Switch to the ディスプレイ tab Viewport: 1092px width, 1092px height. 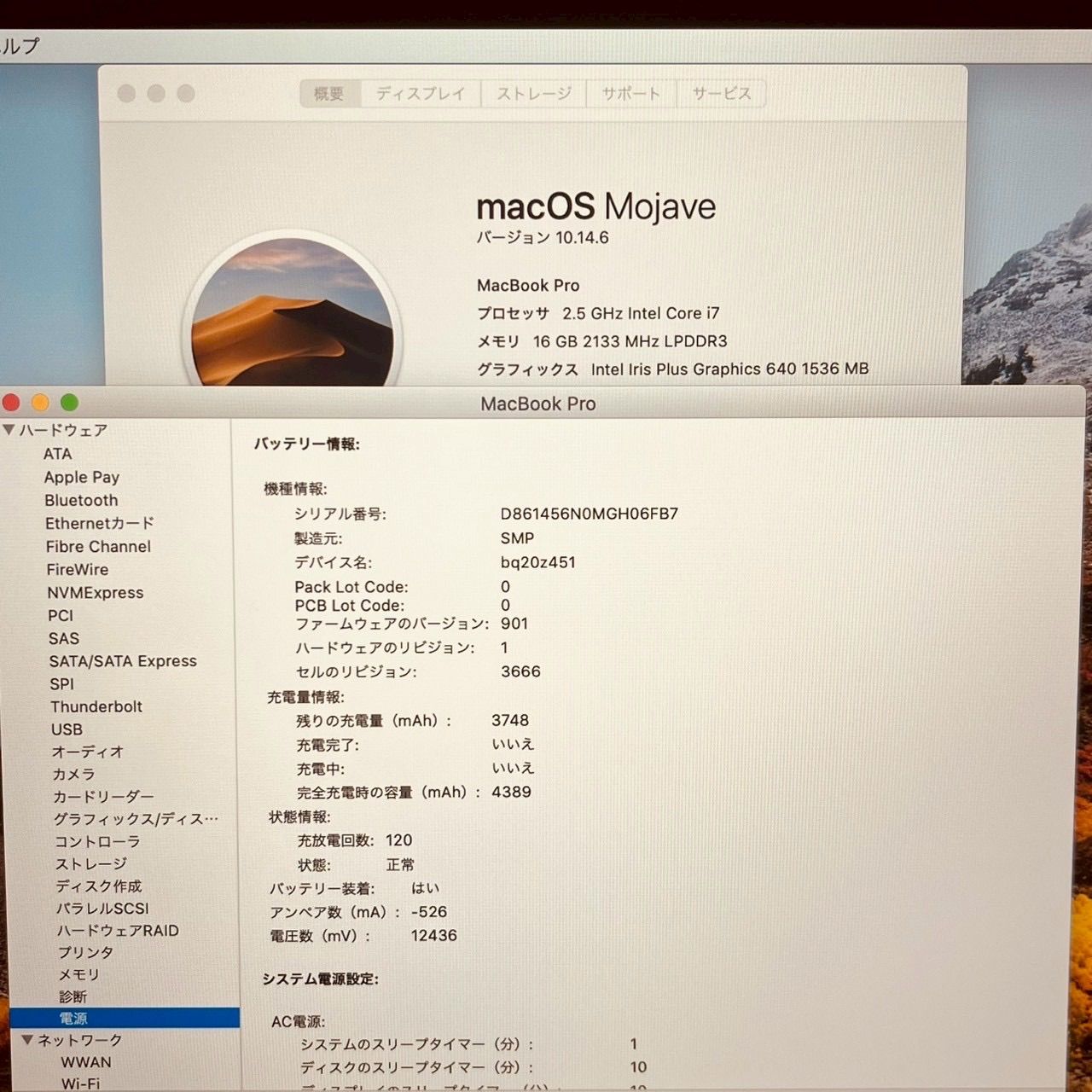click(419, 93)
